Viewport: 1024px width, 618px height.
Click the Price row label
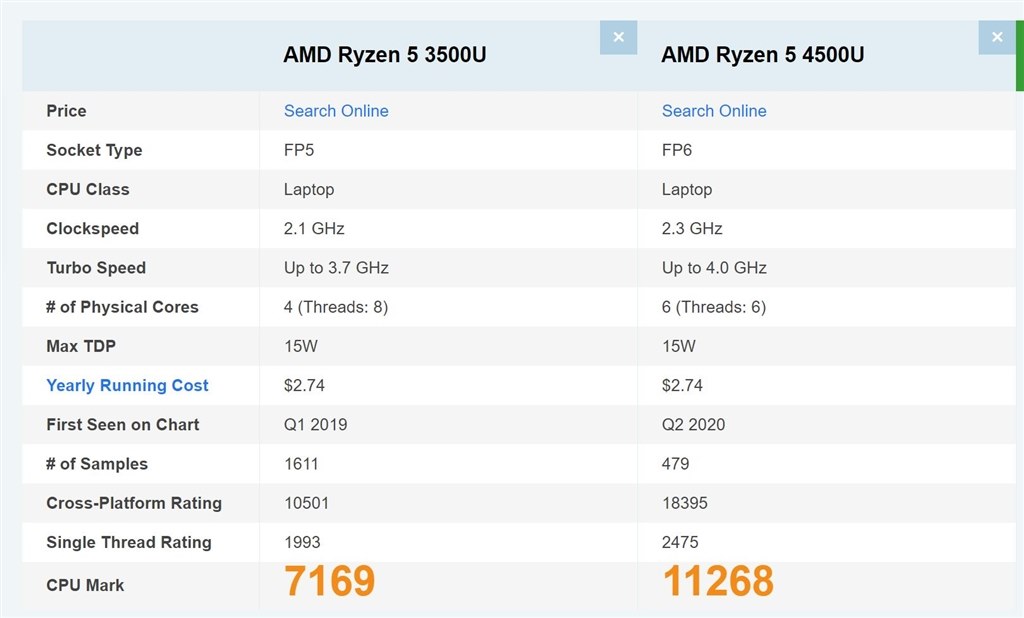pos(66,111)
